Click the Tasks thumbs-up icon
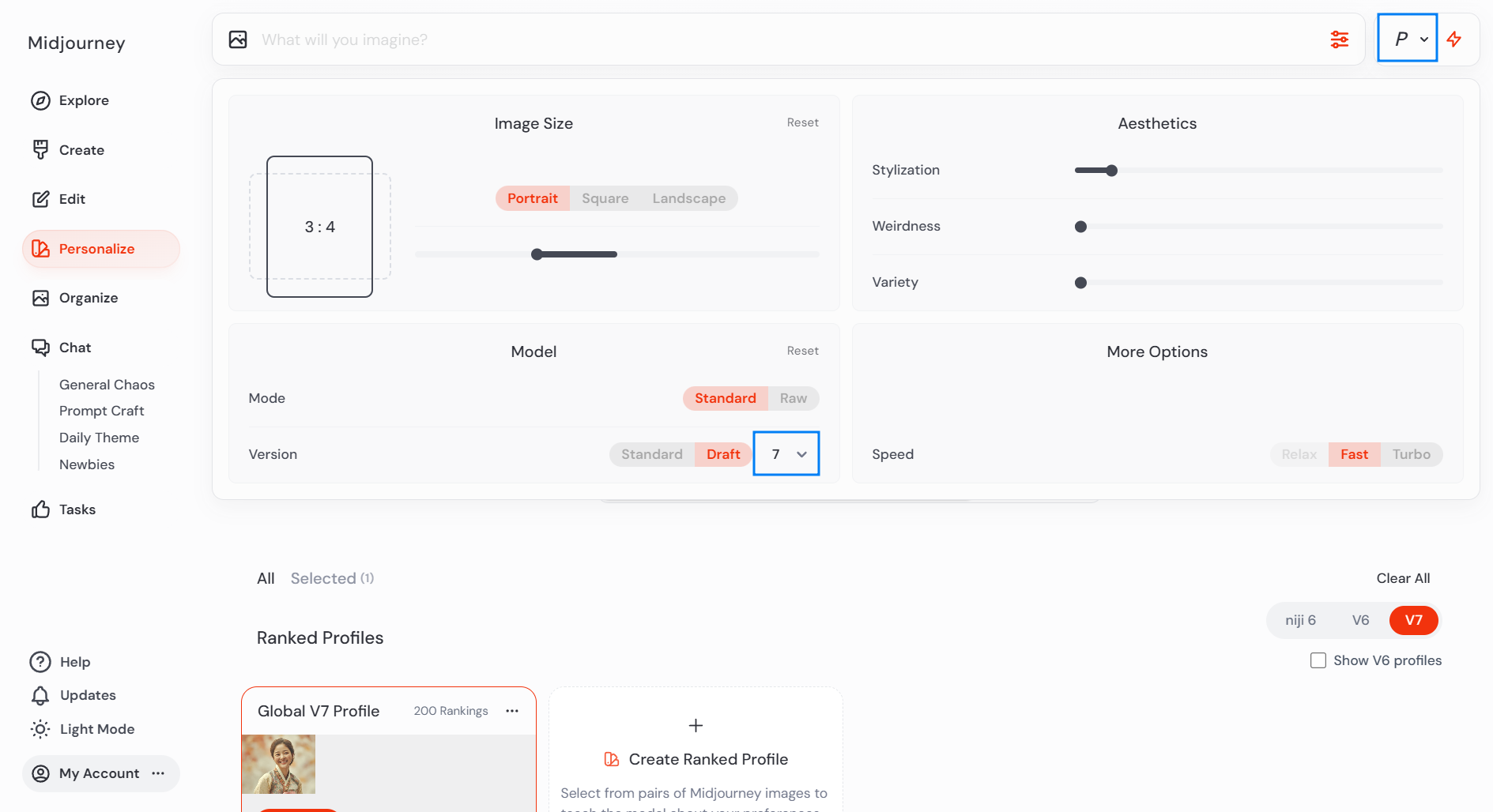 40,509
